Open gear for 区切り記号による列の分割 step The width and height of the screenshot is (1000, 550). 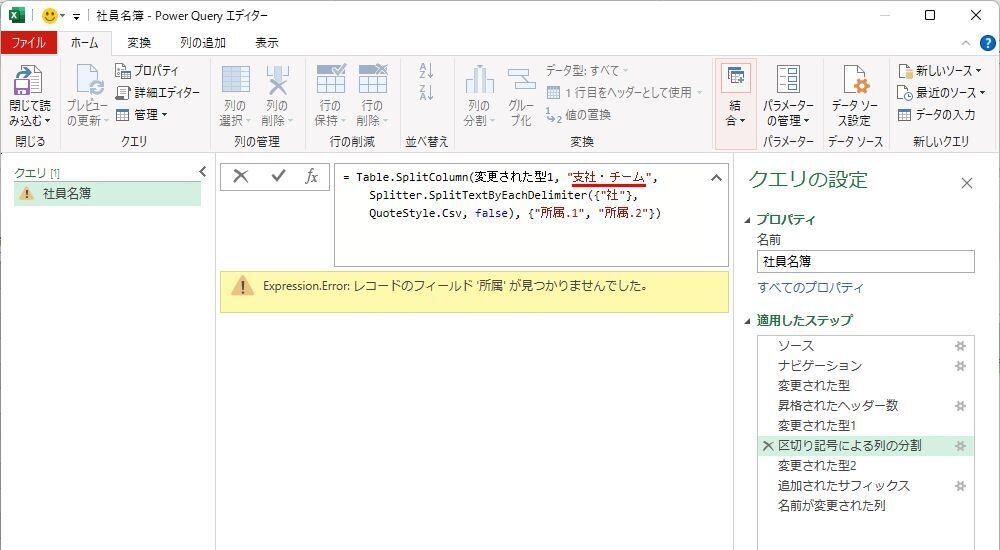coord(960,445)
